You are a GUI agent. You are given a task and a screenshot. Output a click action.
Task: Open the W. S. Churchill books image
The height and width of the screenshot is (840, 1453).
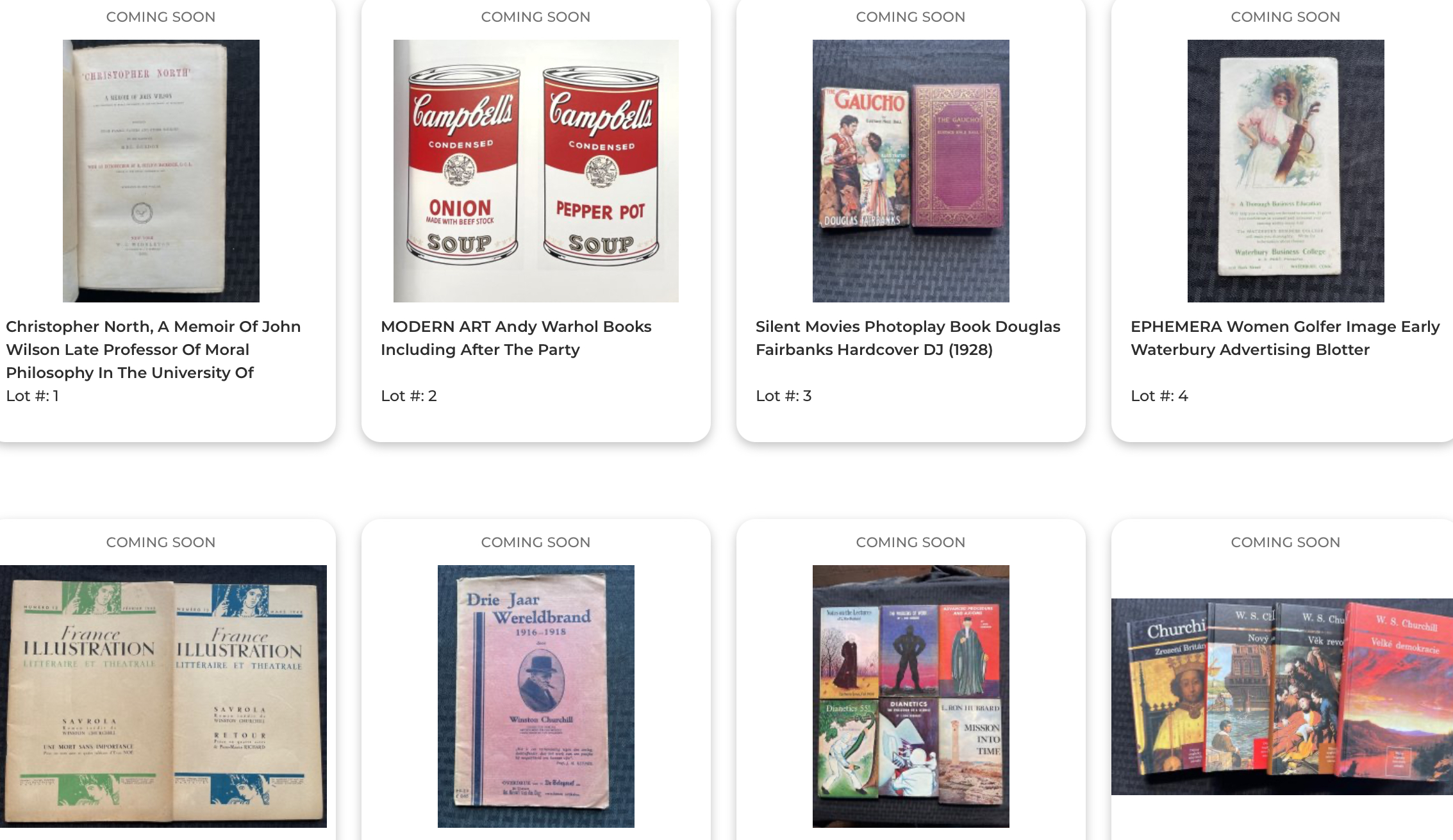[1282, 696]
